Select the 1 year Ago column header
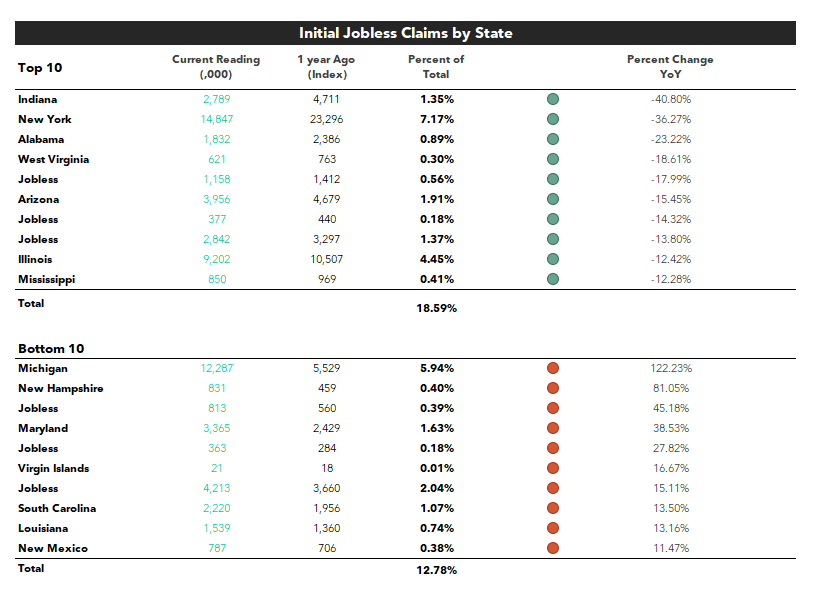The image size is (819, 605). pyautogui.click(x=326, y=67)
